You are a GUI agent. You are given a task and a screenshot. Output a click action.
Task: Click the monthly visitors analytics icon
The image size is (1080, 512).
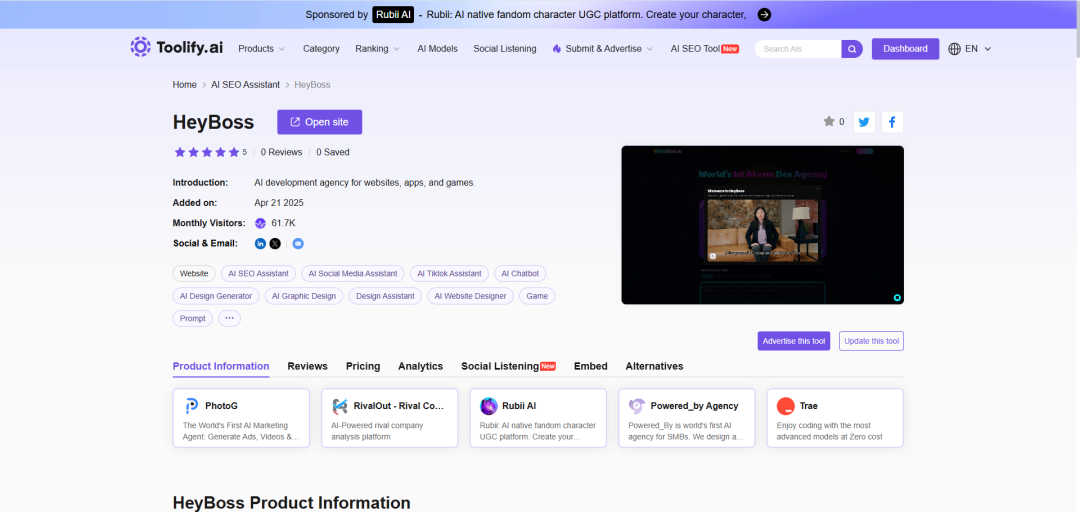(x=260, y=223)
